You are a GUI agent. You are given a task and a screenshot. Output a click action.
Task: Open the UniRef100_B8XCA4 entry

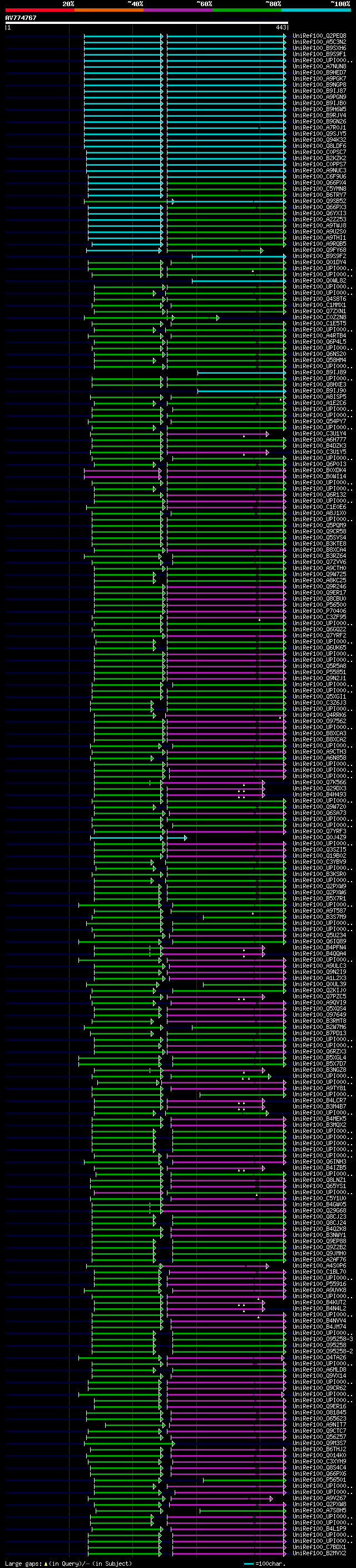tap(319, 550)
